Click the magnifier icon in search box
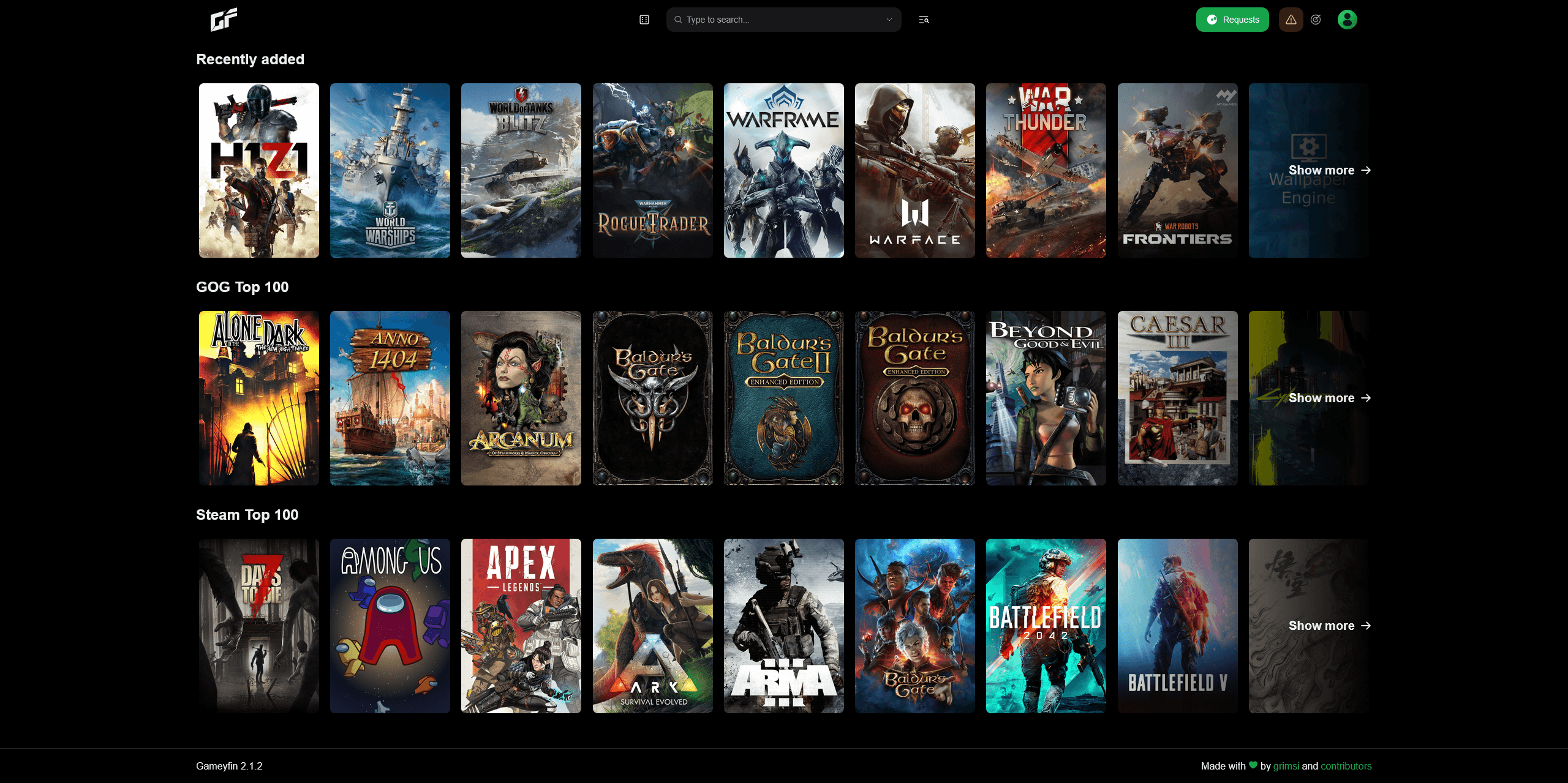The image size is (1568, 783). tap(678, 20)
